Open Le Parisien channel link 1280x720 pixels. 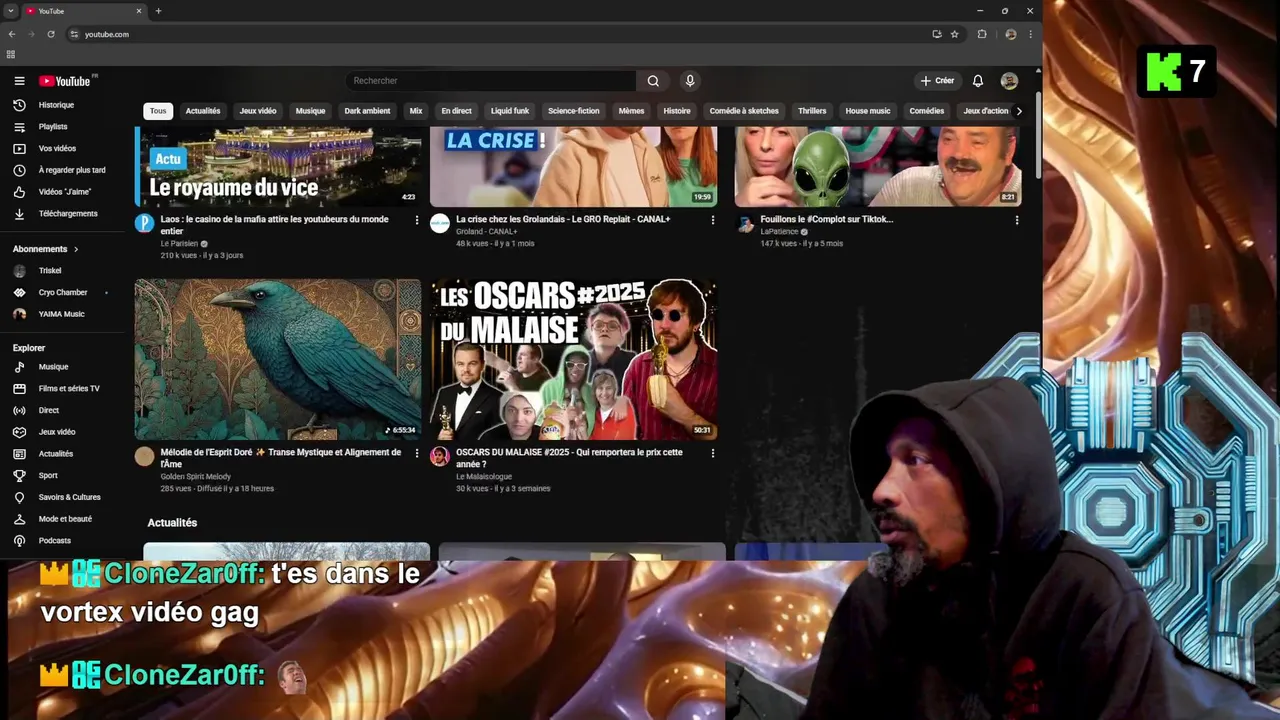[x=179, y=244]
